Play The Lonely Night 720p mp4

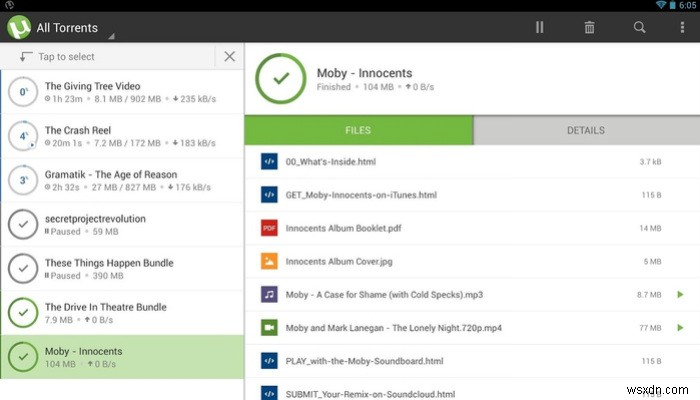coord(680,328)
